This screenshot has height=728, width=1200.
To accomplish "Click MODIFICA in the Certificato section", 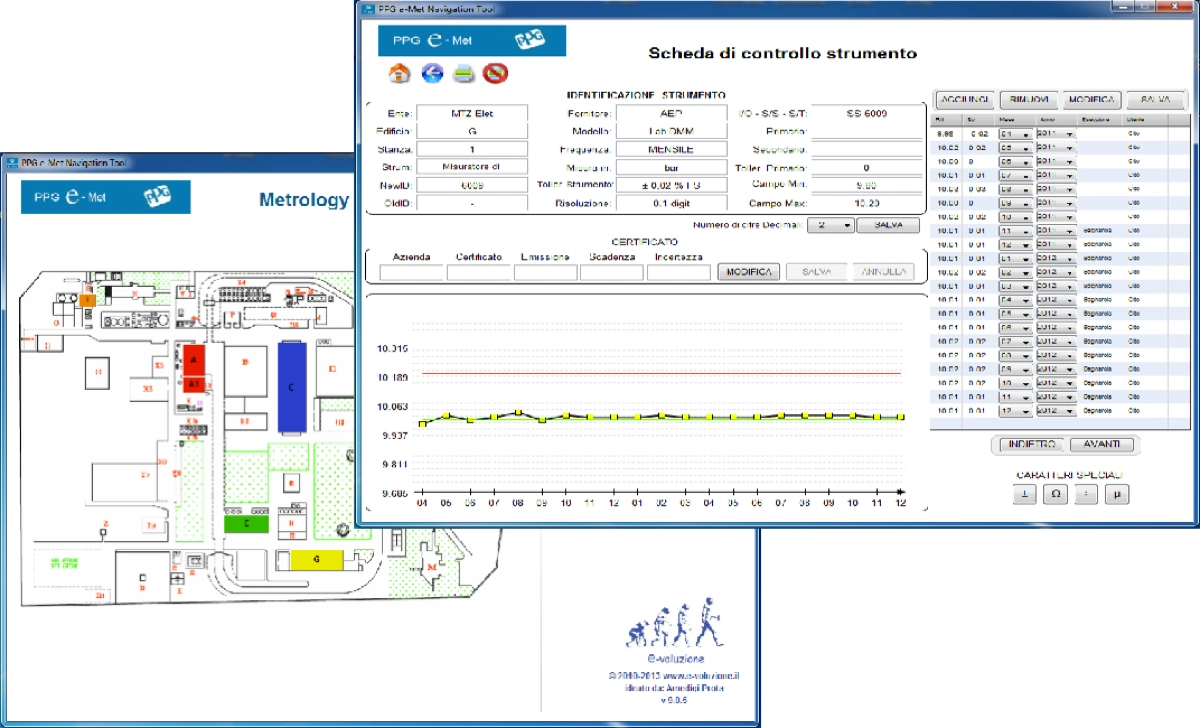I will [x=748, y=272].
